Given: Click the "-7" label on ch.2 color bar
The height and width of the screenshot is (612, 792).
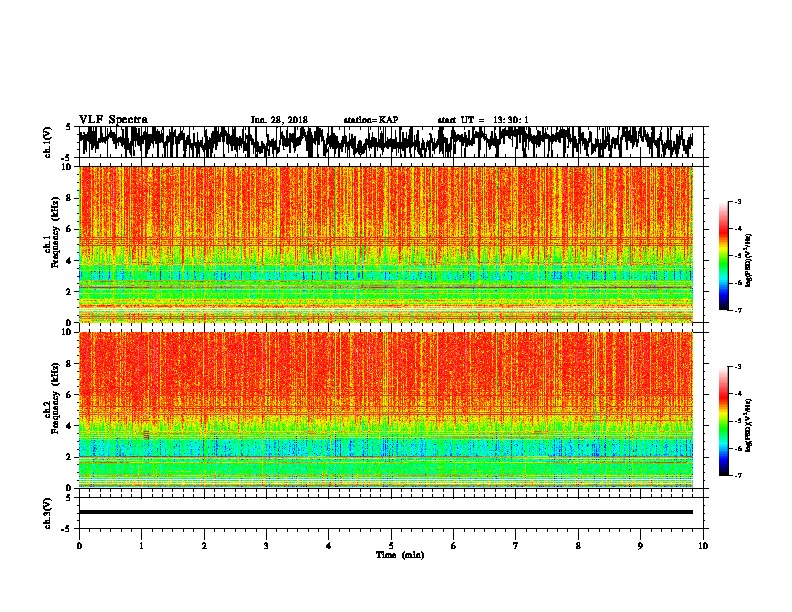Looking at the screenshot, I should 737,475.
